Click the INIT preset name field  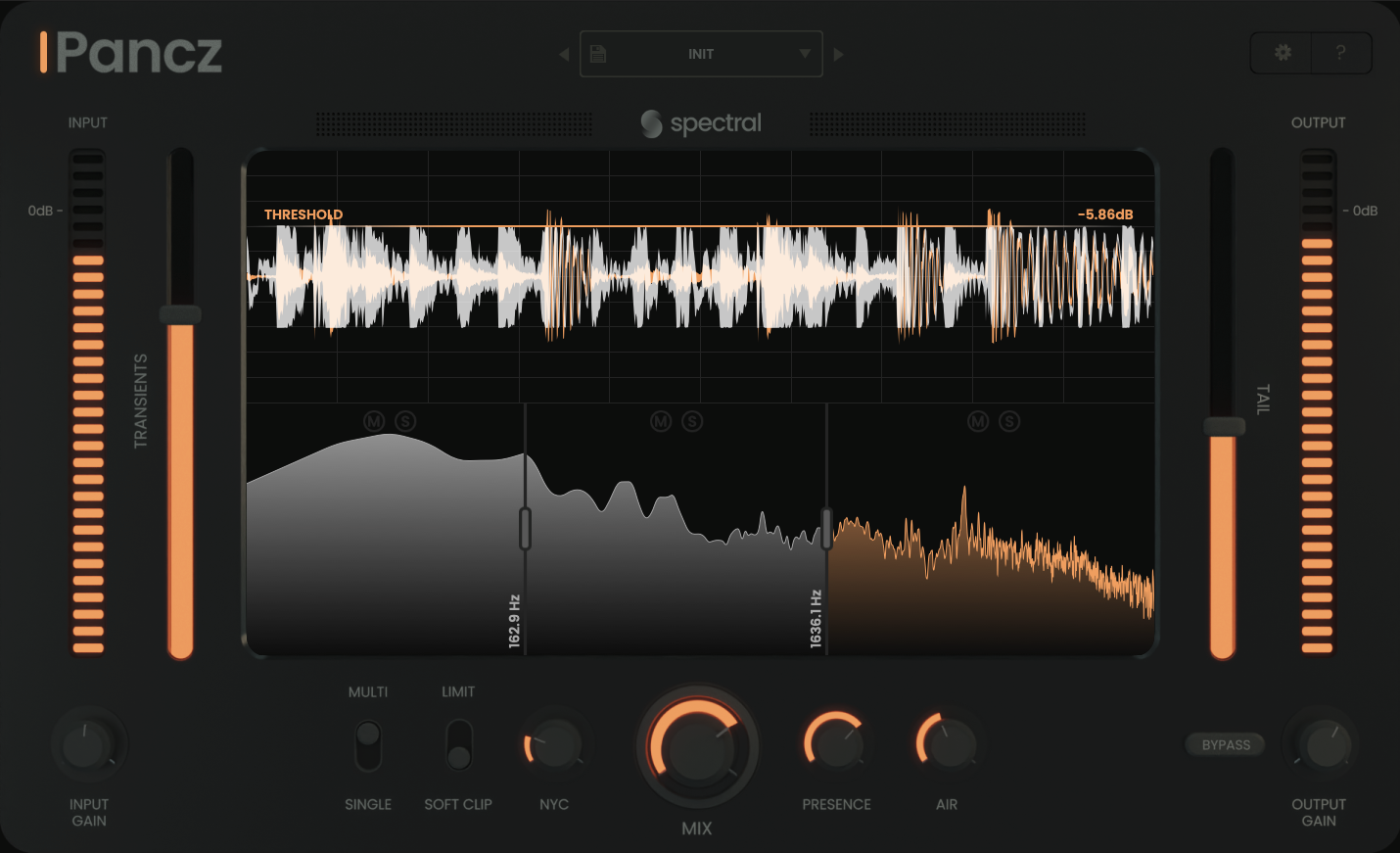[701, 54]
